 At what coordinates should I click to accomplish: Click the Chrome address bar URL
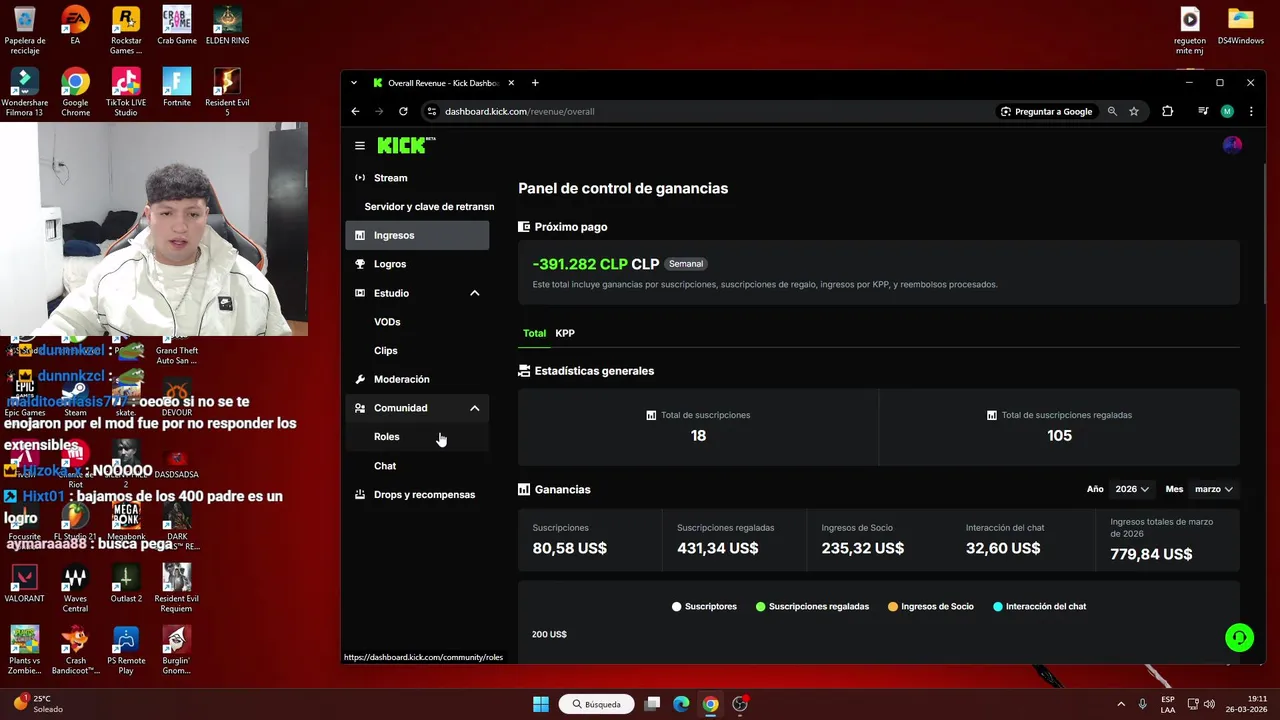point(520,111)
